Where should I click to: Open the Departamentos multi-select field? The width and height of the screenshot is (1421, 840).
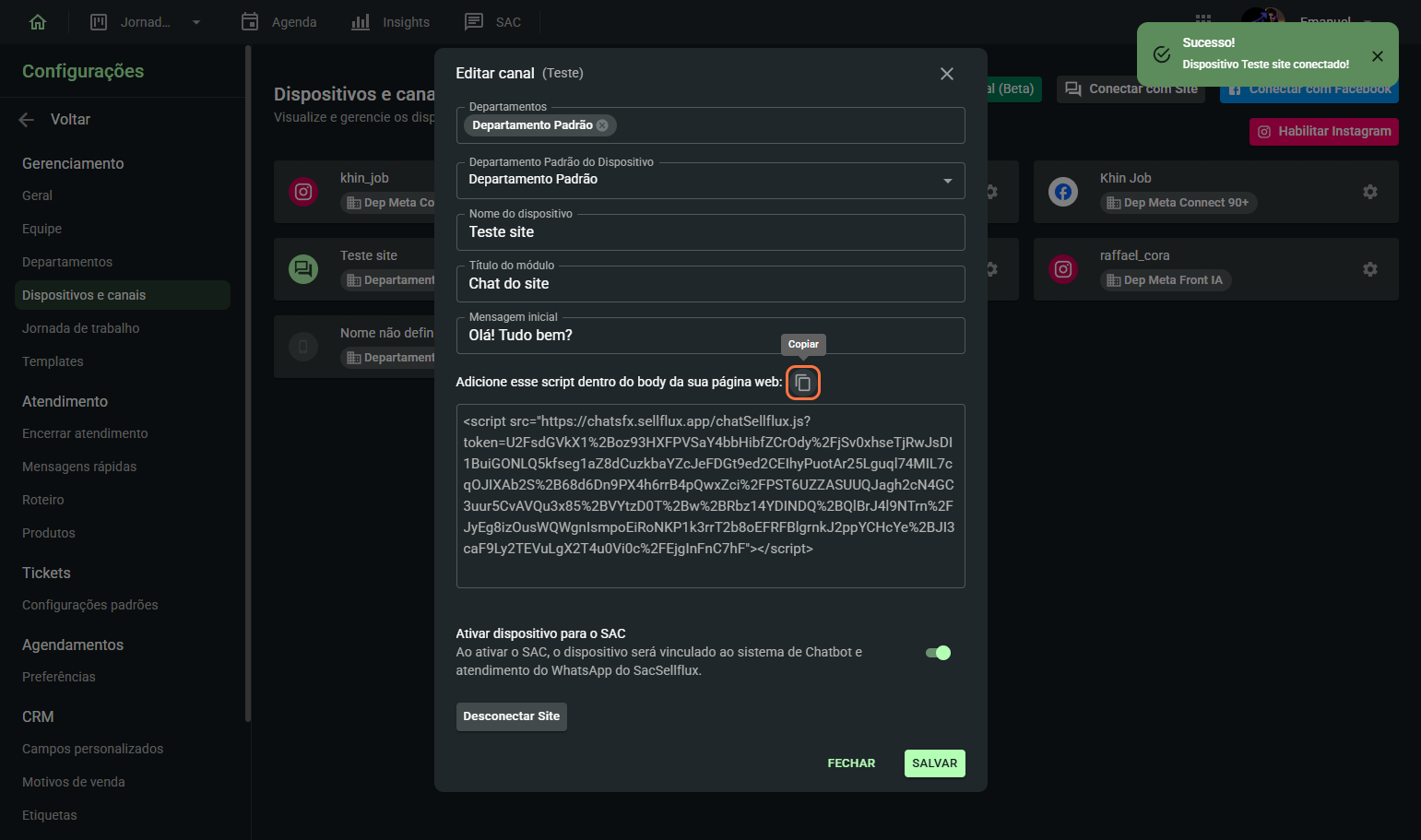click(x=711, y=125)
